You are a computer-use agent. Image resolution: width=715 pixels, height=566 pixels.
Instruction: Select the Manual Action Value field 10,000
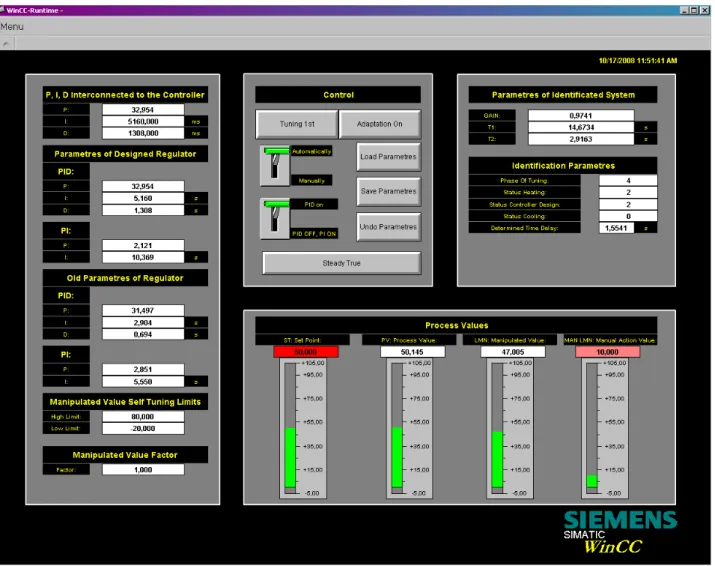click(x=607, y=352)
